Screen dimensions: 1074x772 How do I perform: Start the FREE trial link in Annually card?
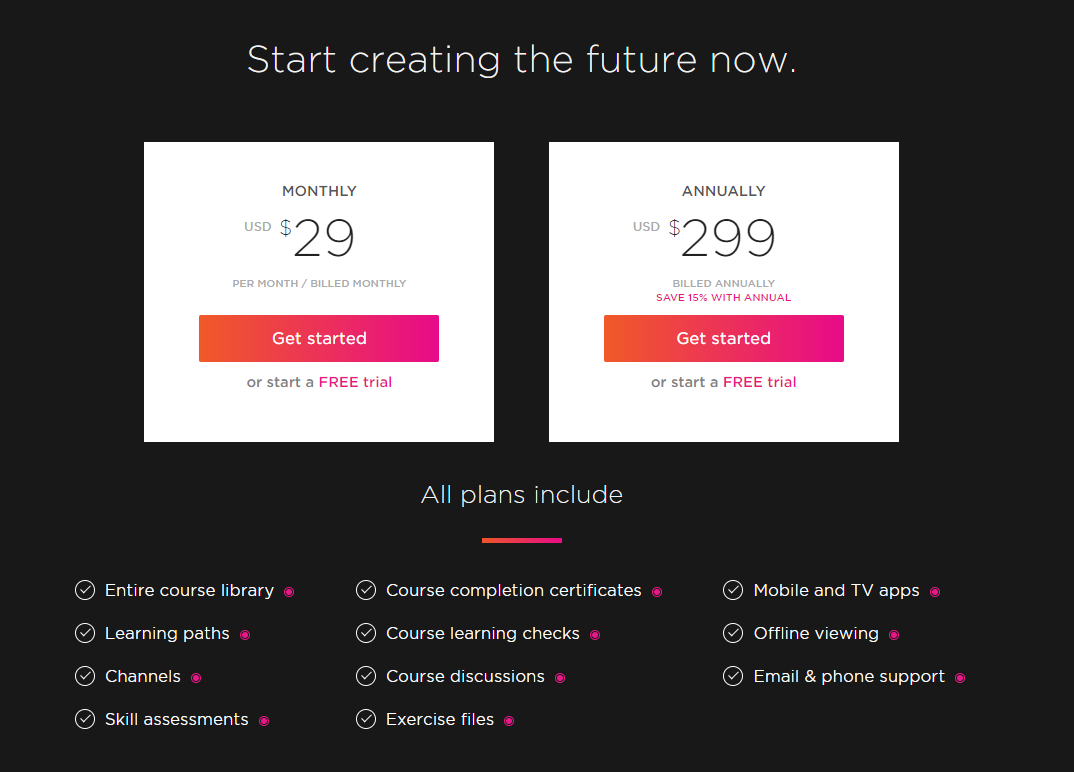[760, 382]
